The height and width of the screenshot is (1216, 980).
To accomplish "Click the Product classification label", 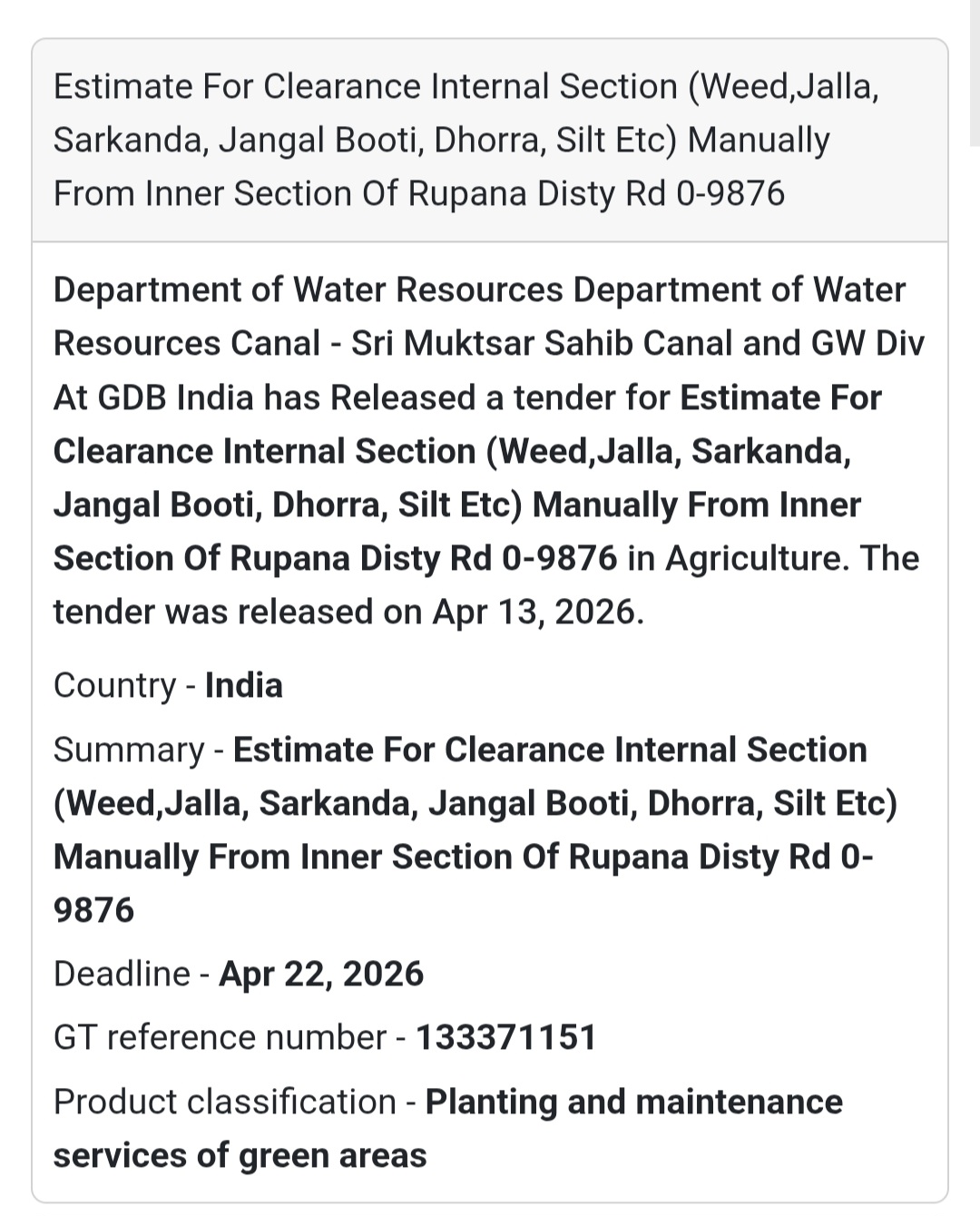I will point(225,1102).
